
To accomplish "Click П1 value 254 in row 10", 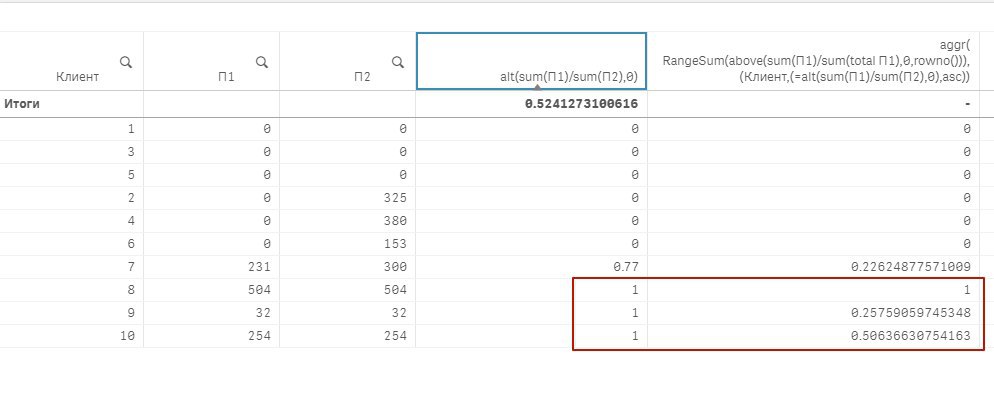I will tap(259, 336).
